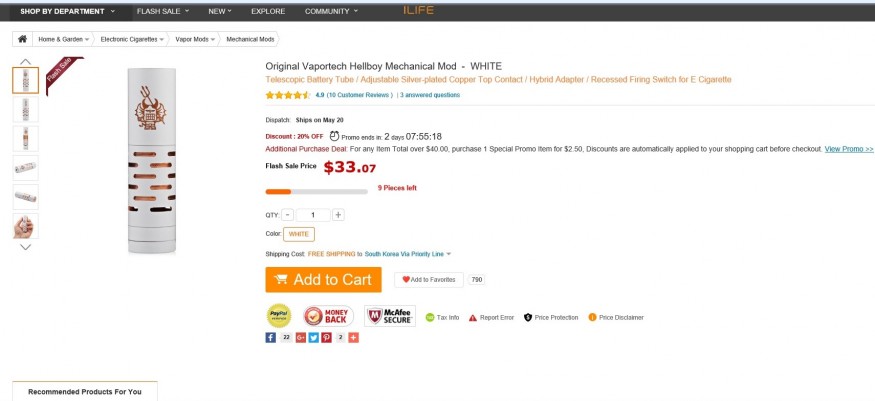Select the hand-holding-mod product thumbnail
875x401 pixels.
pos(25,226)
